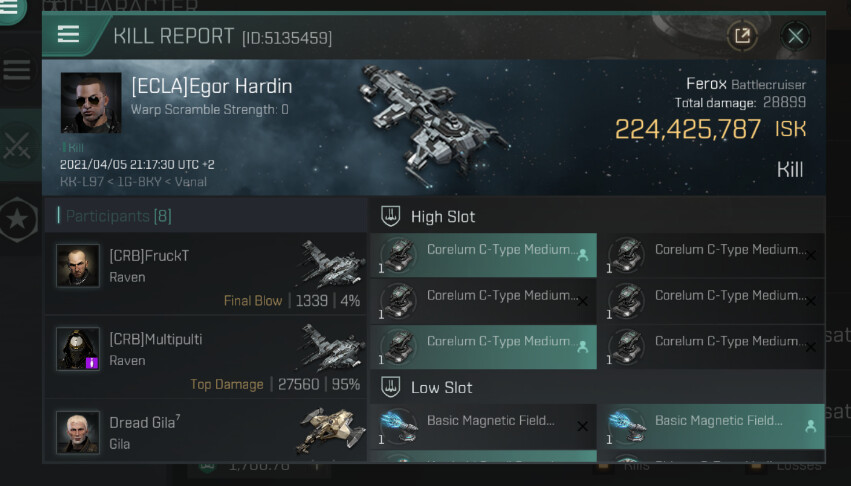This screenshot has width=851, height=486.
Task: Open the left sidebar menu lines icon
Action: click(x=16, y=70)
